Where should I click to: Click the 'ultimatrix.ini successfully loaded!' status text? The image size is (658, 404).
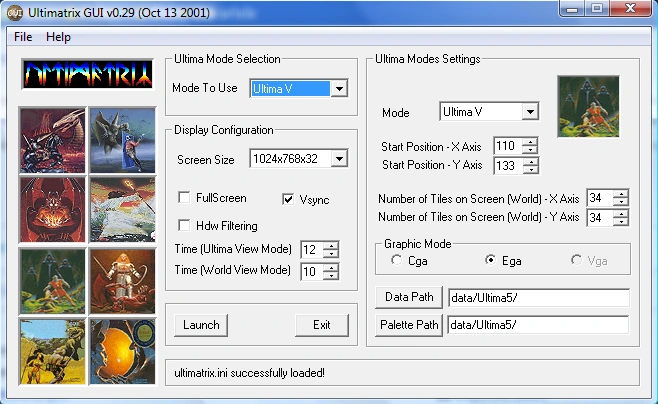pos(249,373)
